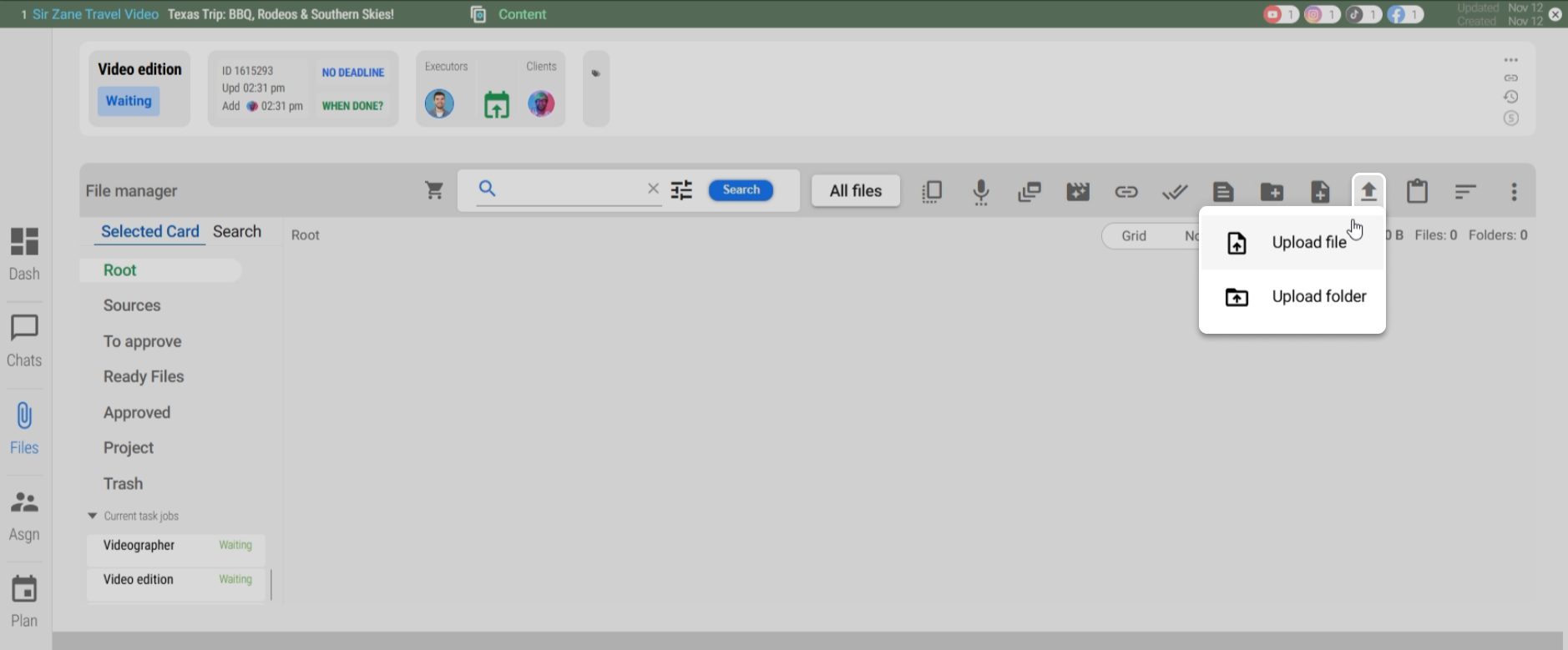Click the YouTube channel badge

pos(1280,14)
